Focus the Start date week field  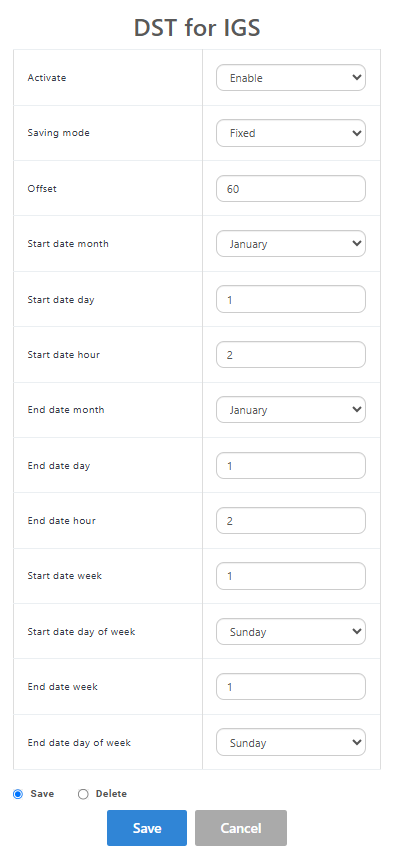tap(291, 576)
